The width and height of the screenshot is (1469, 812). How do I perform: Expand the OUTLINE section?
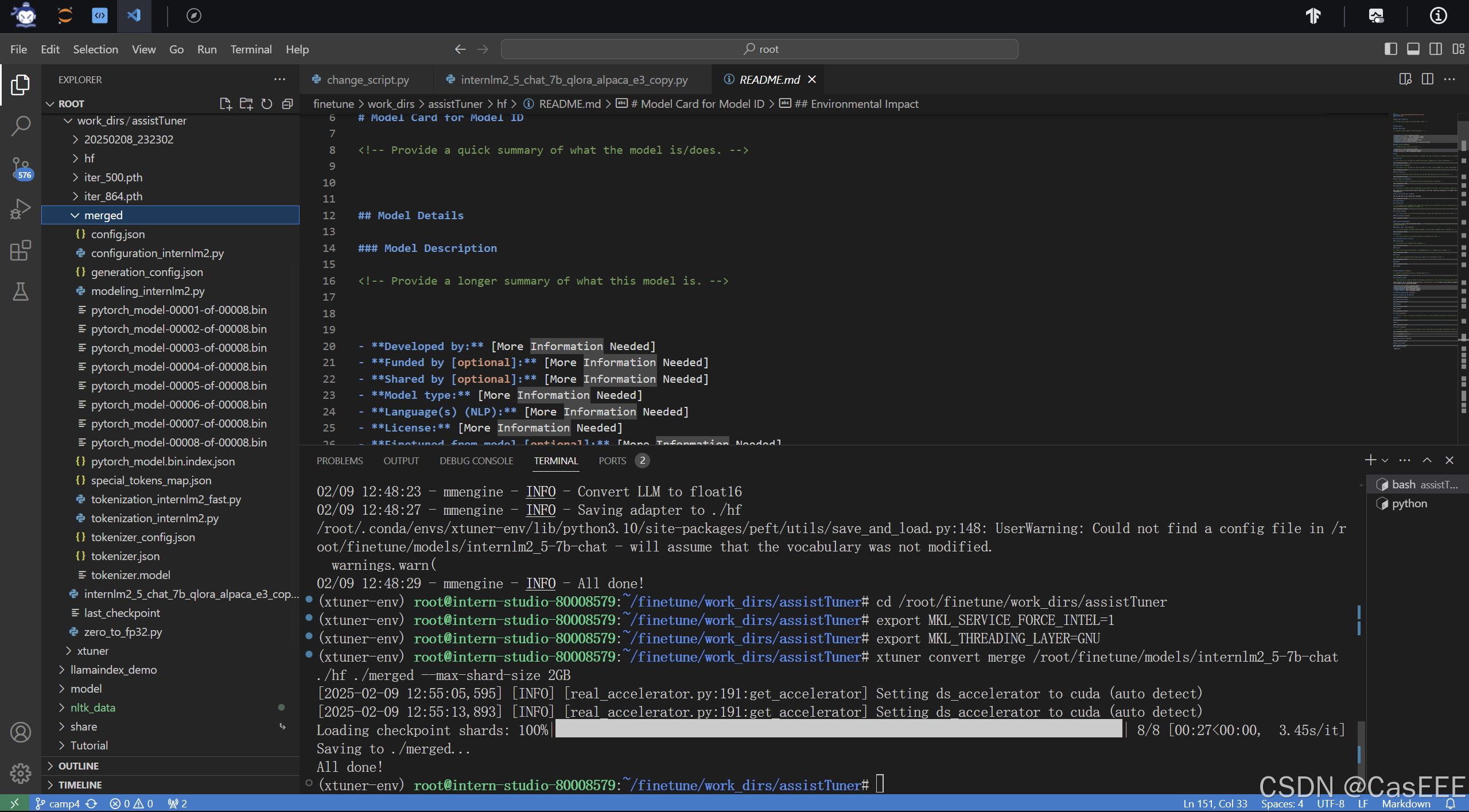point(79,766)
